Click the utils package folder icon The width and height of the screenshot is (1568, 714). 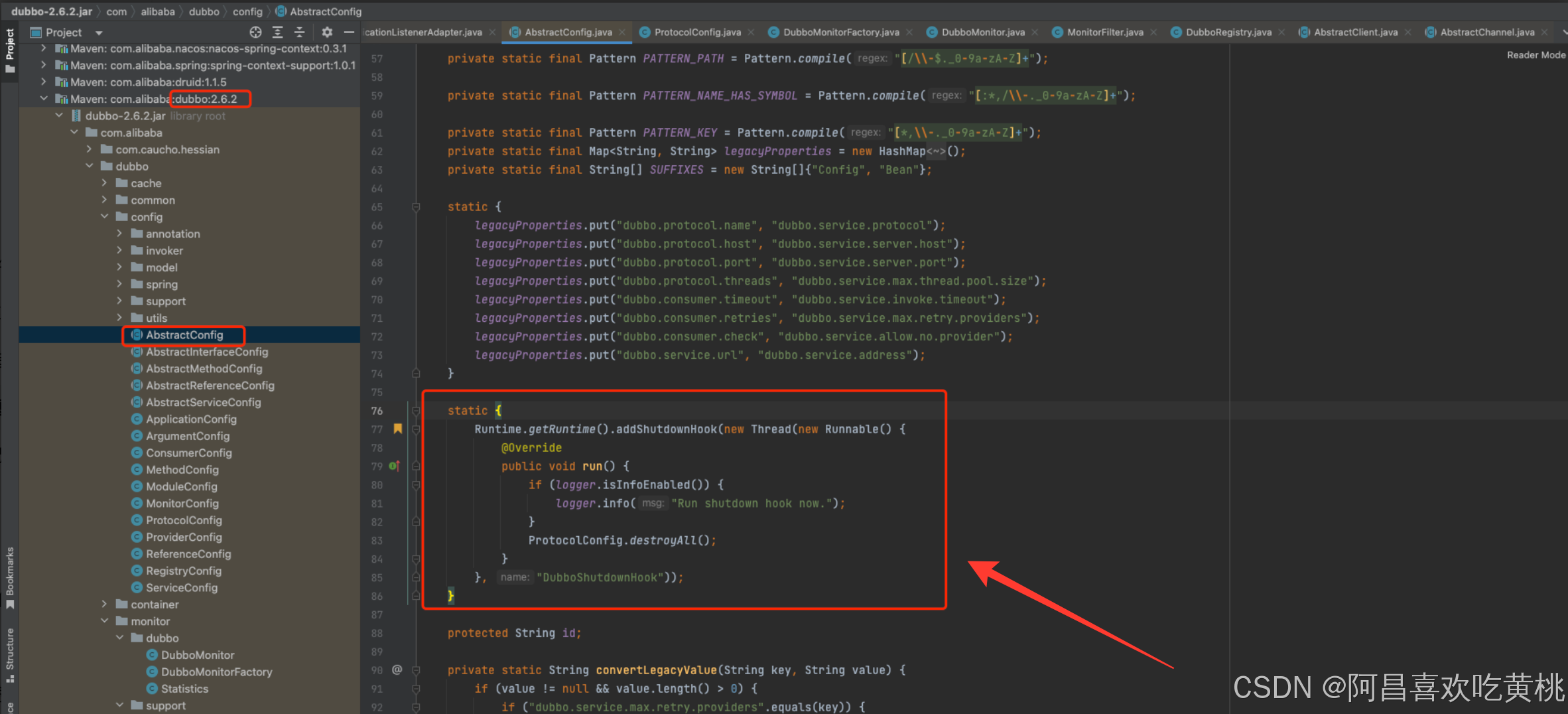[x=137, y=318]
